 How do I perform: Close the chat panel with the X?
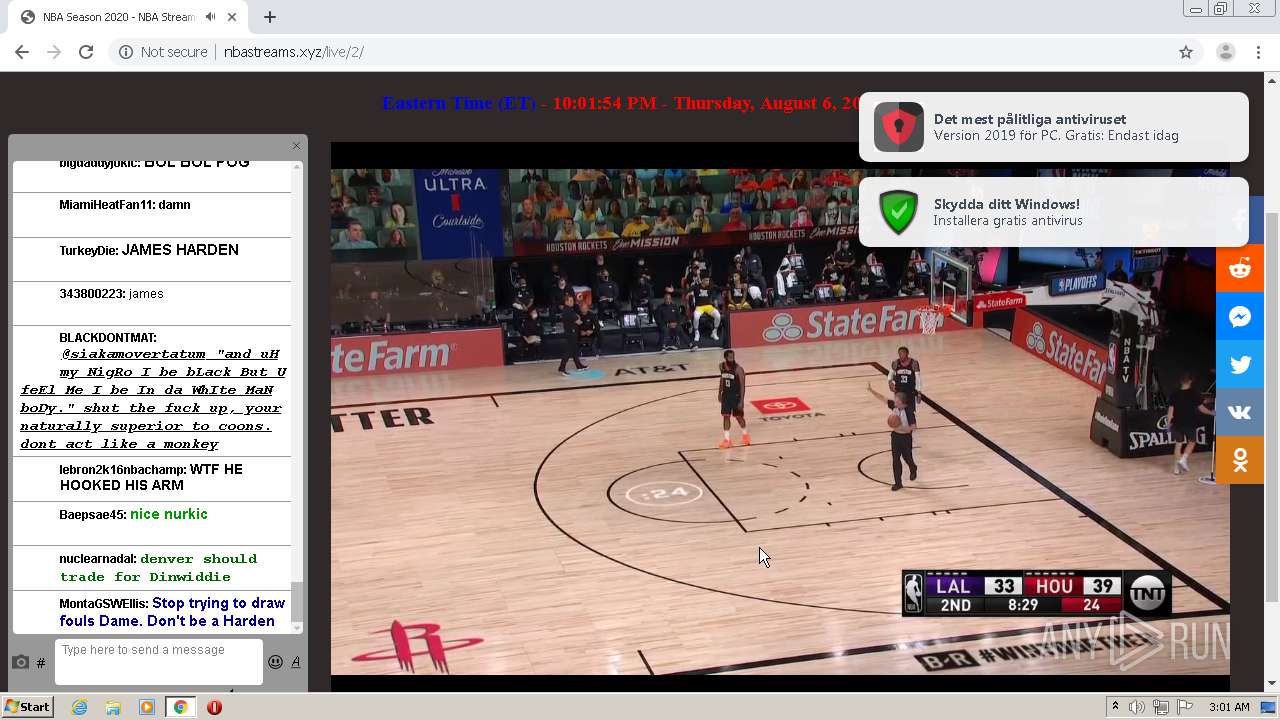coord(296,146)
